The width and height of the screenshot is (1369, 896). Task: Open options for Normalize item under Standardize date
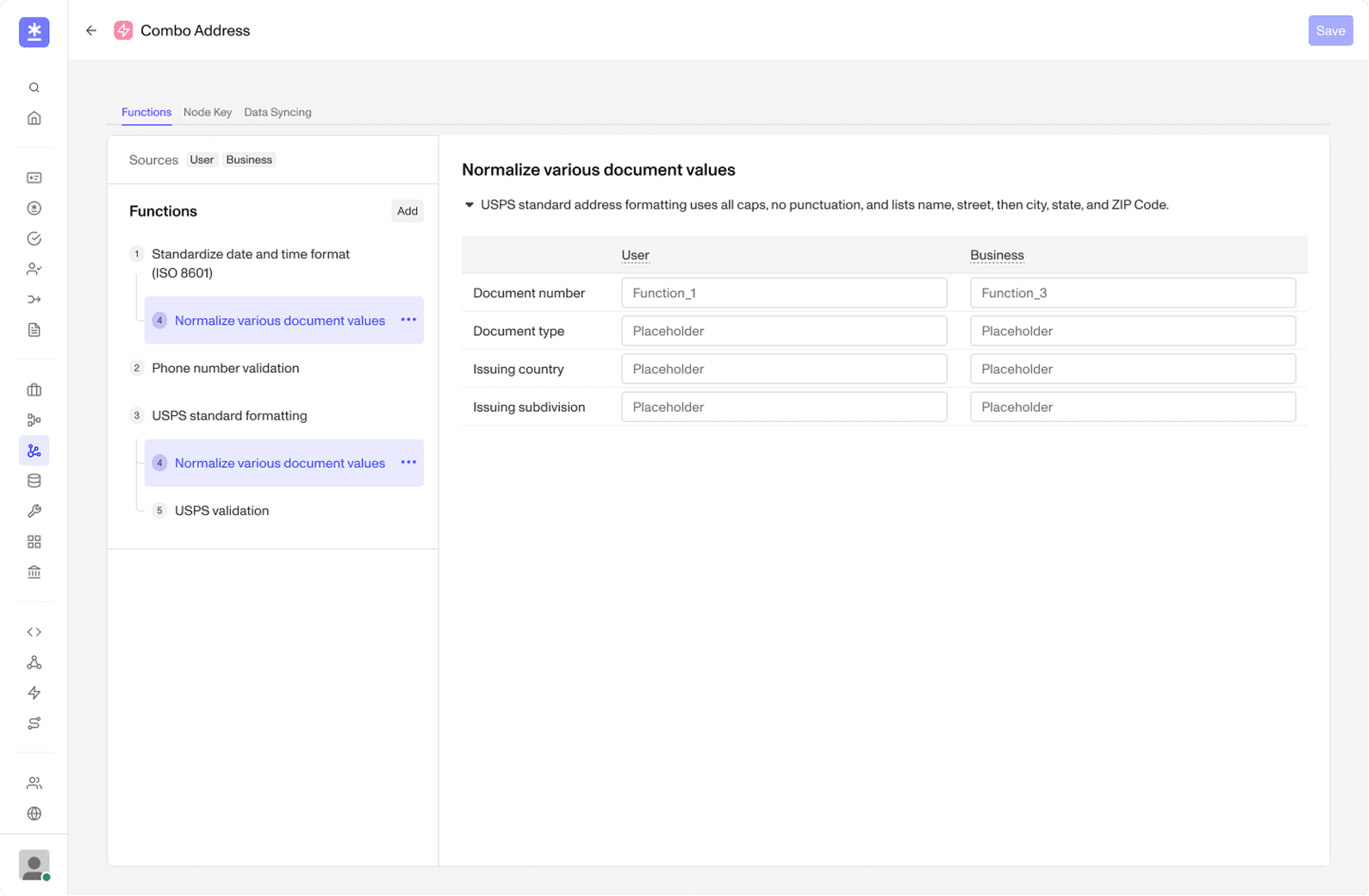(x=408, y=320)
